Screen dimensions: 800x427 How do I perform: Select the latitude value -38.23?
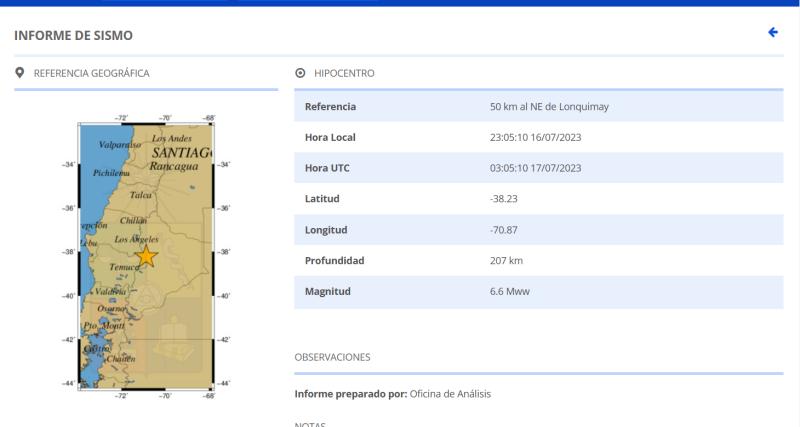point(503,199)
